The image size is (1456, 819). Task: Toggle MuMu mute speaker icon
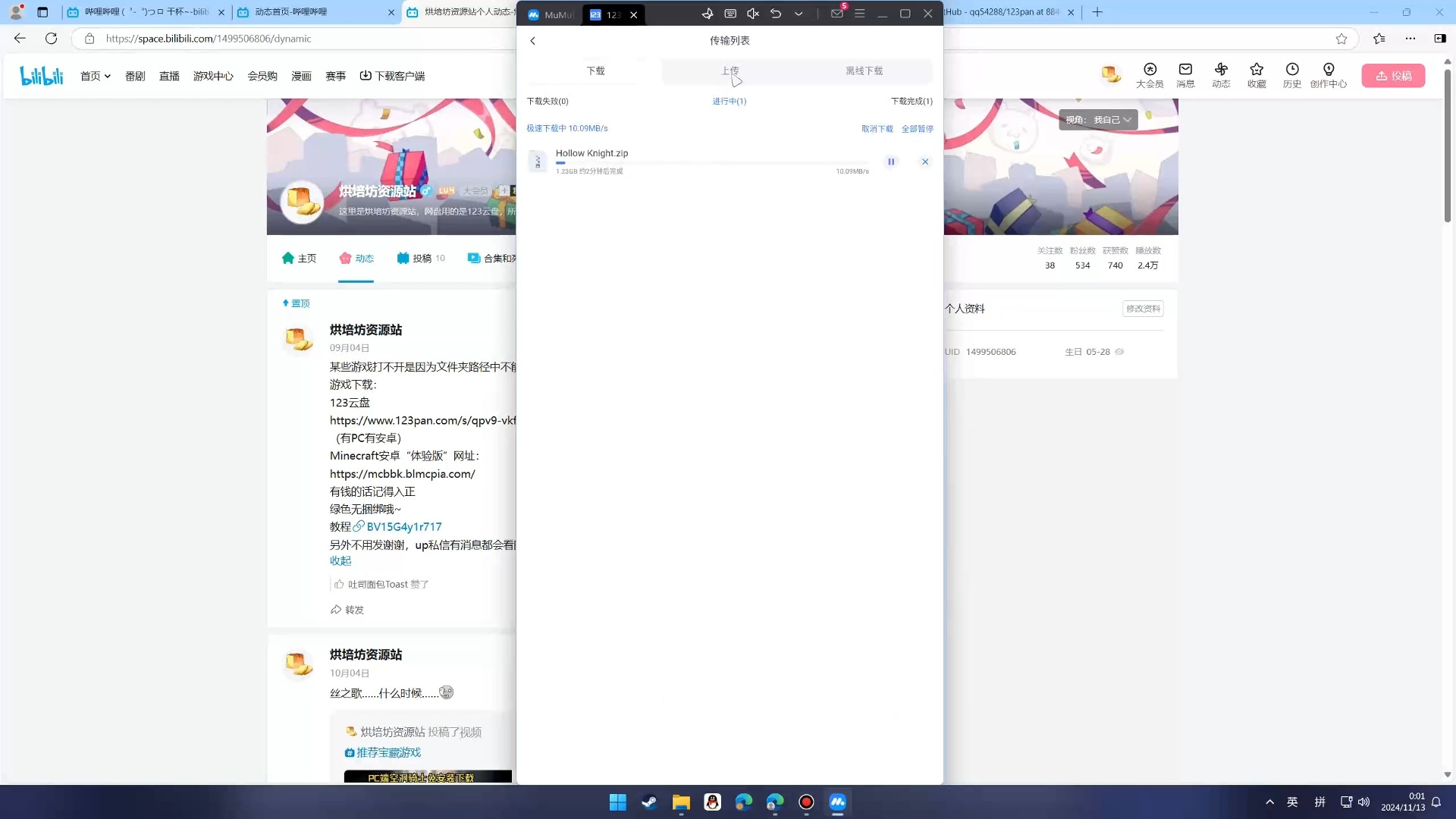coord(753,14)
